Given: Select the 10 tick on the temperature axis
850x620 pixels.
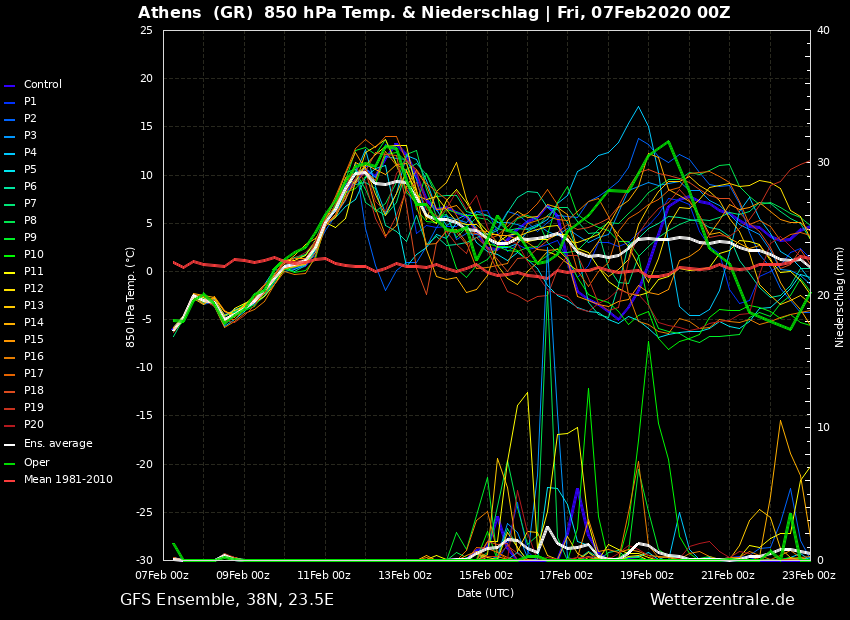Looking at the screenshot, I should [x=146, y=175].
